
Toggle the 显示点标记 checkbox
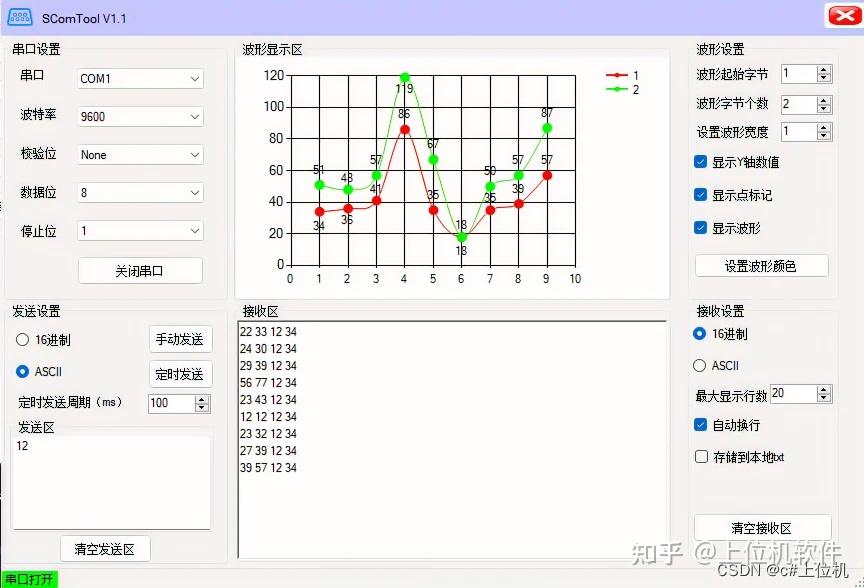click(700, 195)
